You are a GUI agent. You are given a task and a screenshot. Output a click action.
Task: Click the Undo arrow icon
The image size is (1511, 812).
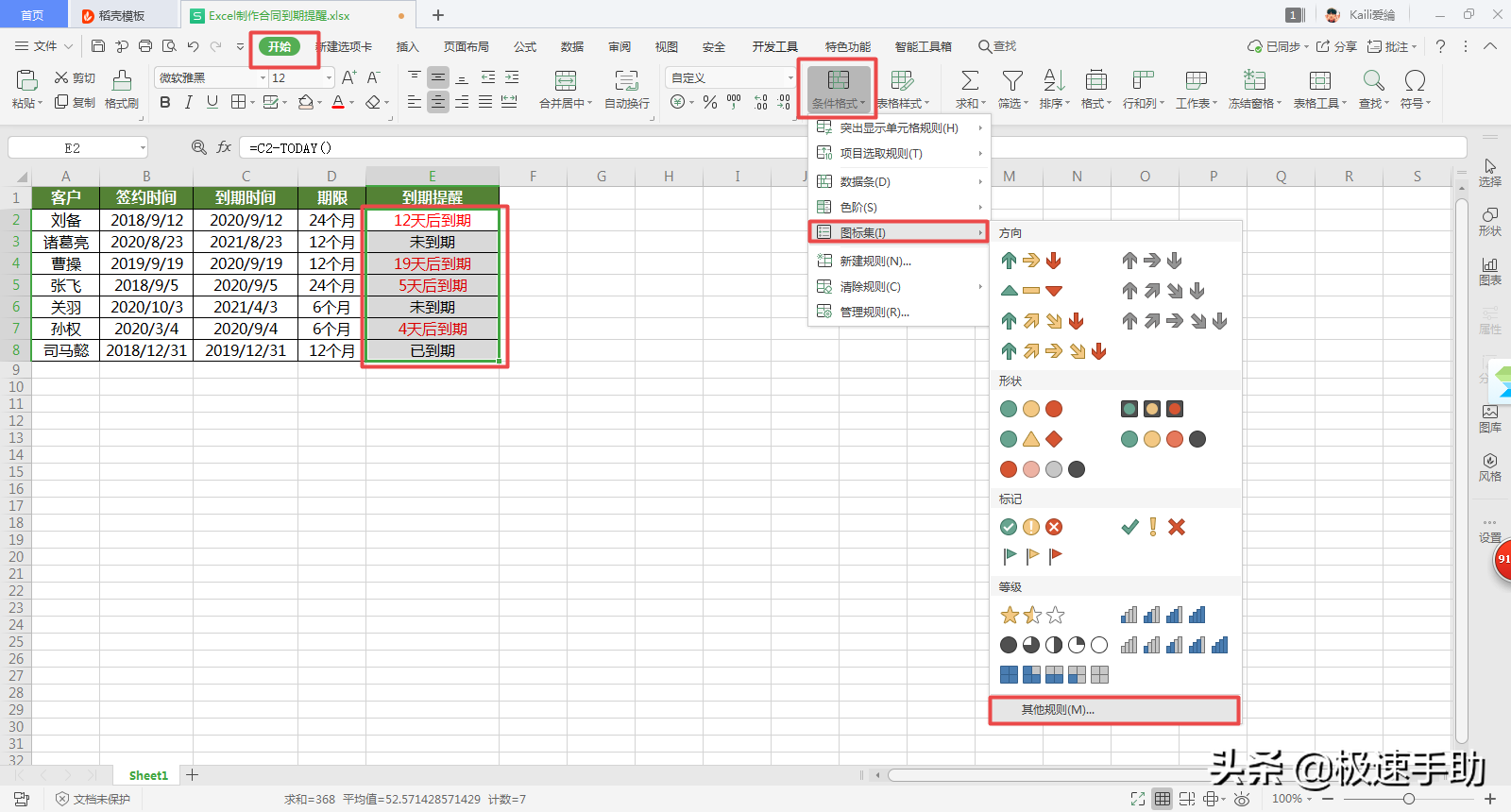pyautogui.click(x=193, y=46)
